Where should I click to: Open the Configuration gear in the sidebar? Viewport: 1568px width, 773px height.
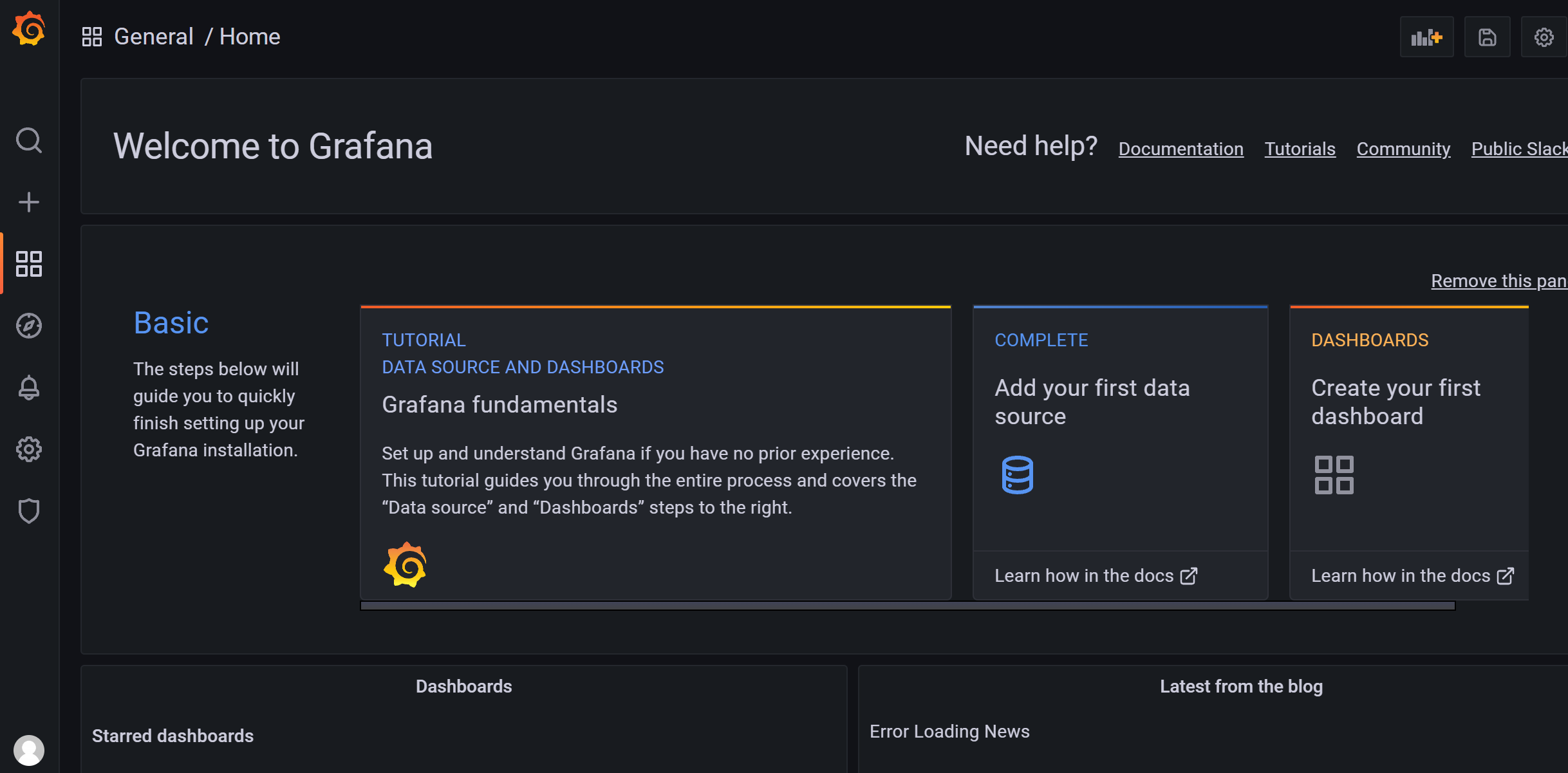29,449
